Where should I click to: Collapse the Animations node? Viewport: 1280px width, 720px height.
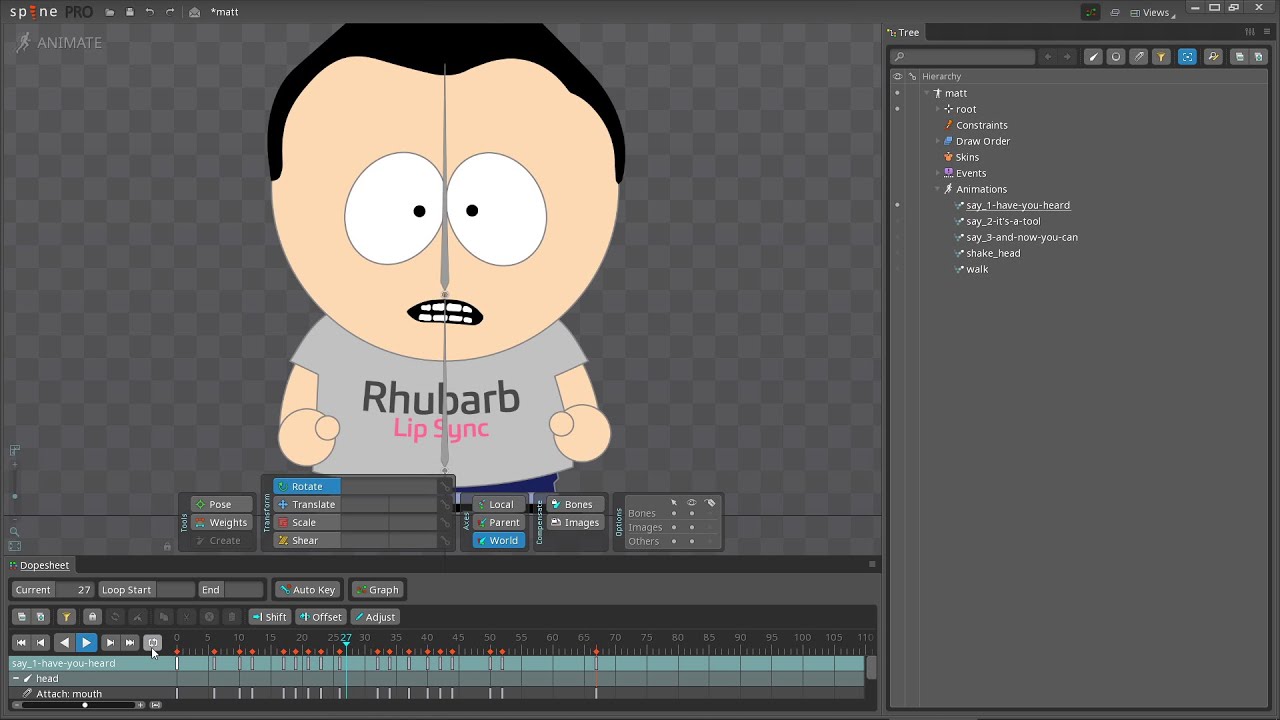click(938, 189)
